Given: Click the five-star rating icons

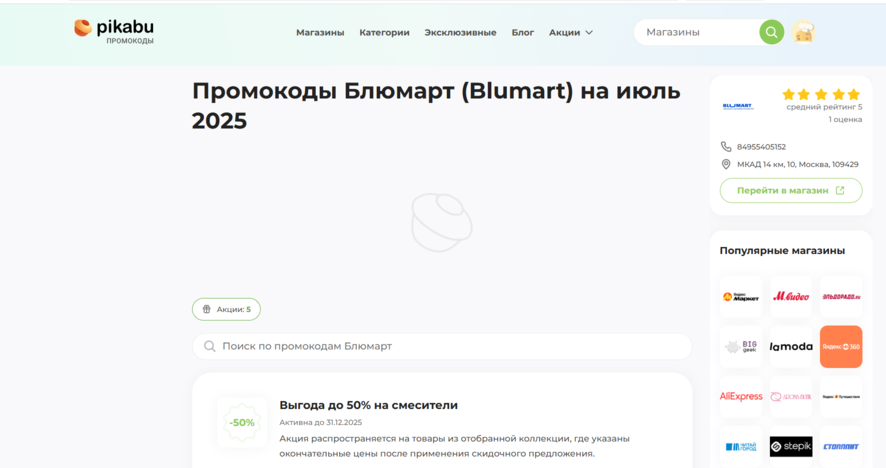Looking at the screenshot, I should [821, 94].
